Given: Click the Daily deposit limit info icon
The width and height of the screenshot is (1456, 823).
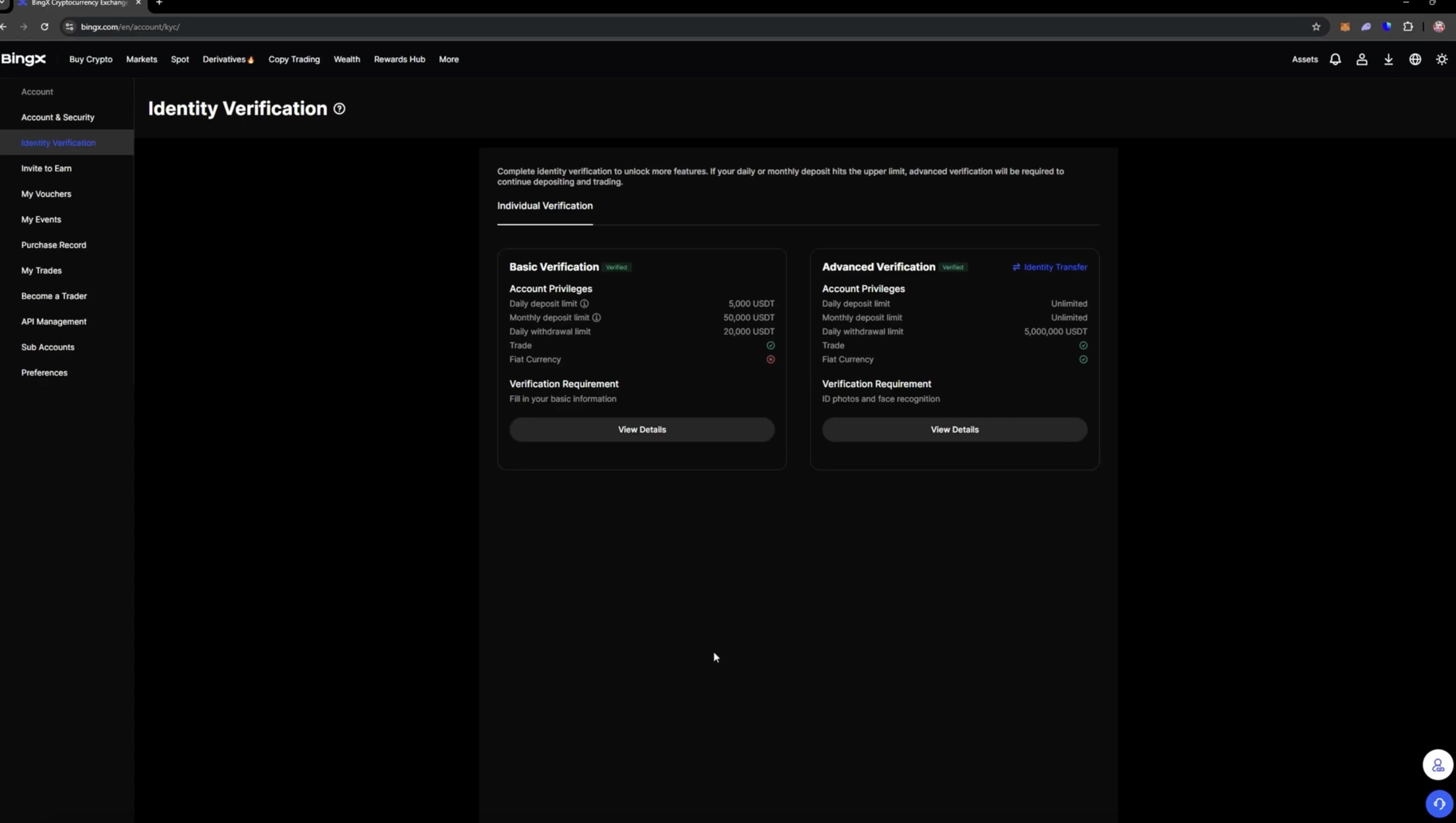Looking at the screenshot, I should pyautogui.click(x=584, y=304).
